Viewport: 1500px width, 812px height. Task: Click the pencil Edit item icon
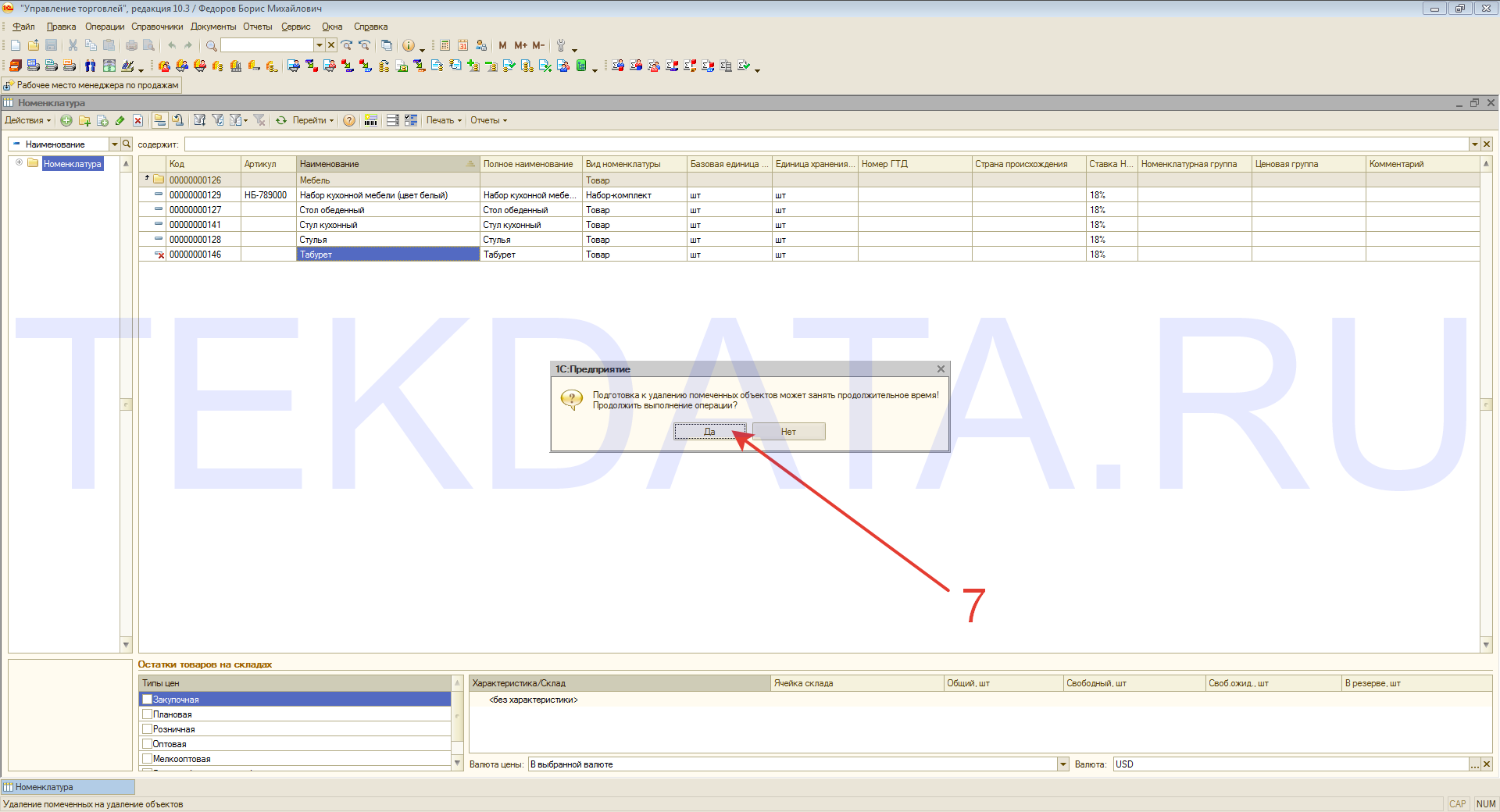coord(120,120)
